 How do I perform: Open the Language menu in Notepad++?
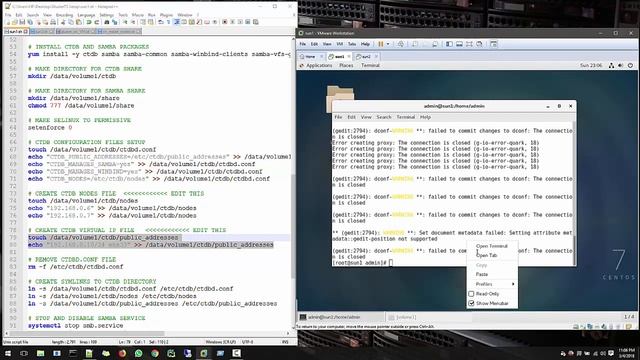[x=86, y=15]
